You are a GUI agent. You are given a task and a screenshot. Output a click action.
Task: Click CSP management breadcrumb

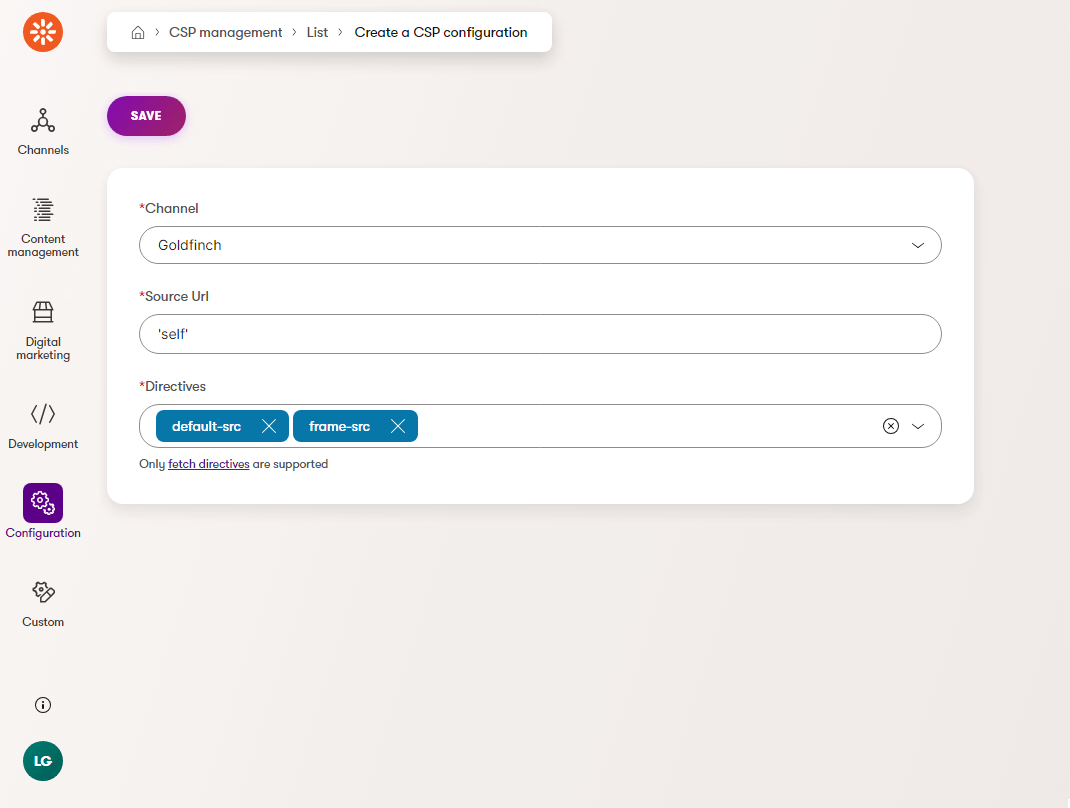coord(225,32)
